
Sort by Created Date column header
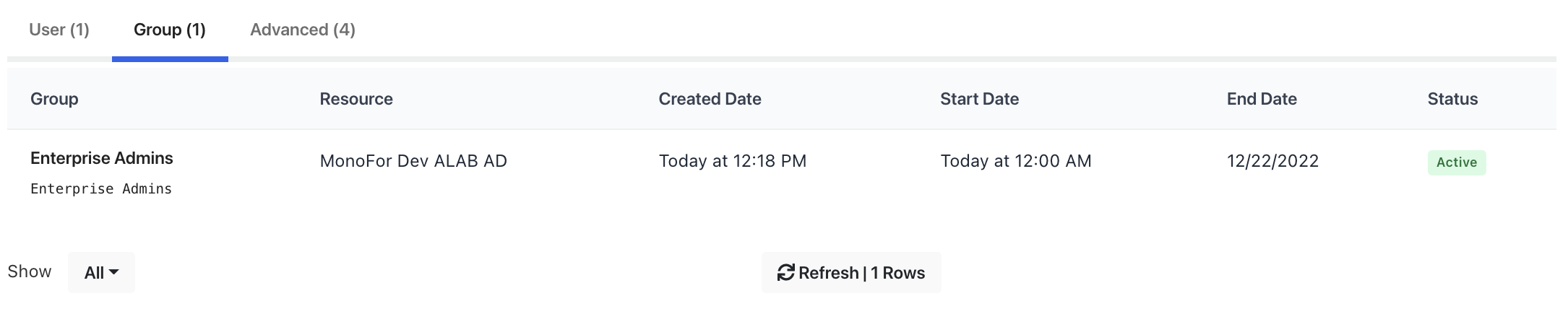[x=710, y=99]
